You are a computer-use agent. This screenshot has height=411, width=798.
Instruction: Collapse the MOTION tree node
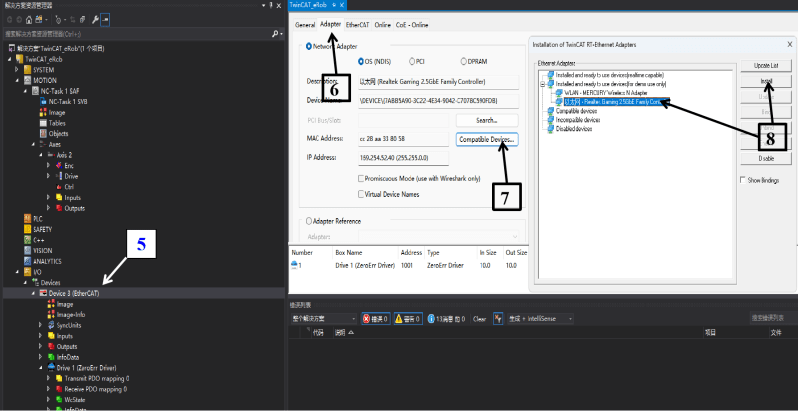[17, 80]
